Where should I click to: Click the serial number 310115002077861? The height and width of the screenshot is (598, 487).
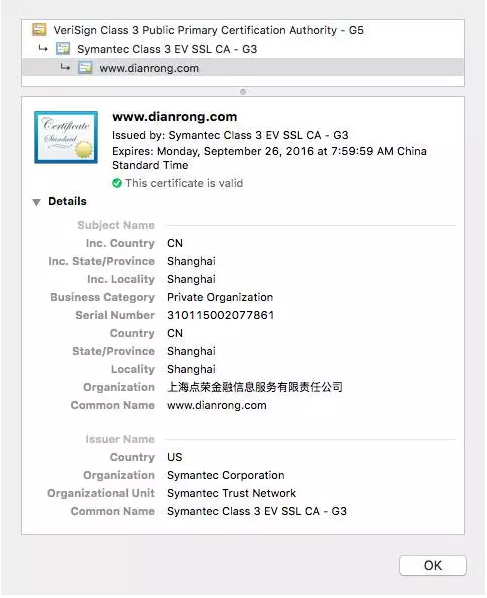coord(220,315)
